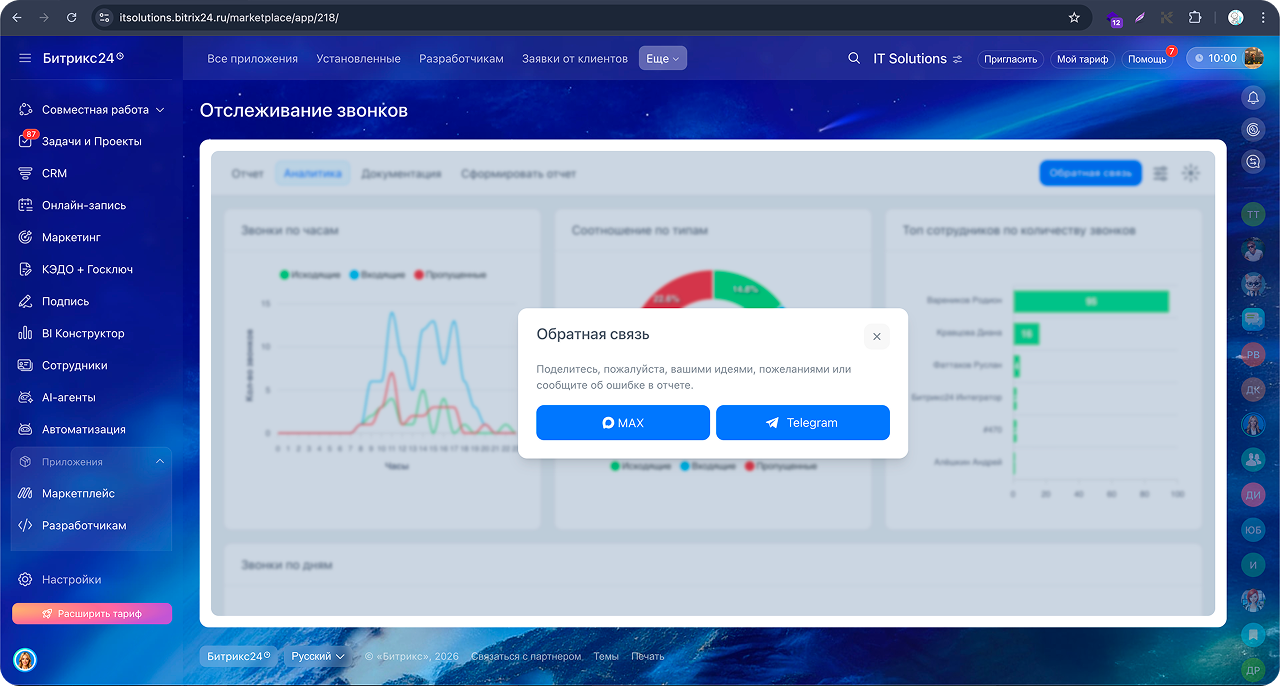The image size is (1280, 686).
Task: Switch to the Установленные tab
Action: [x=358, y=59]
